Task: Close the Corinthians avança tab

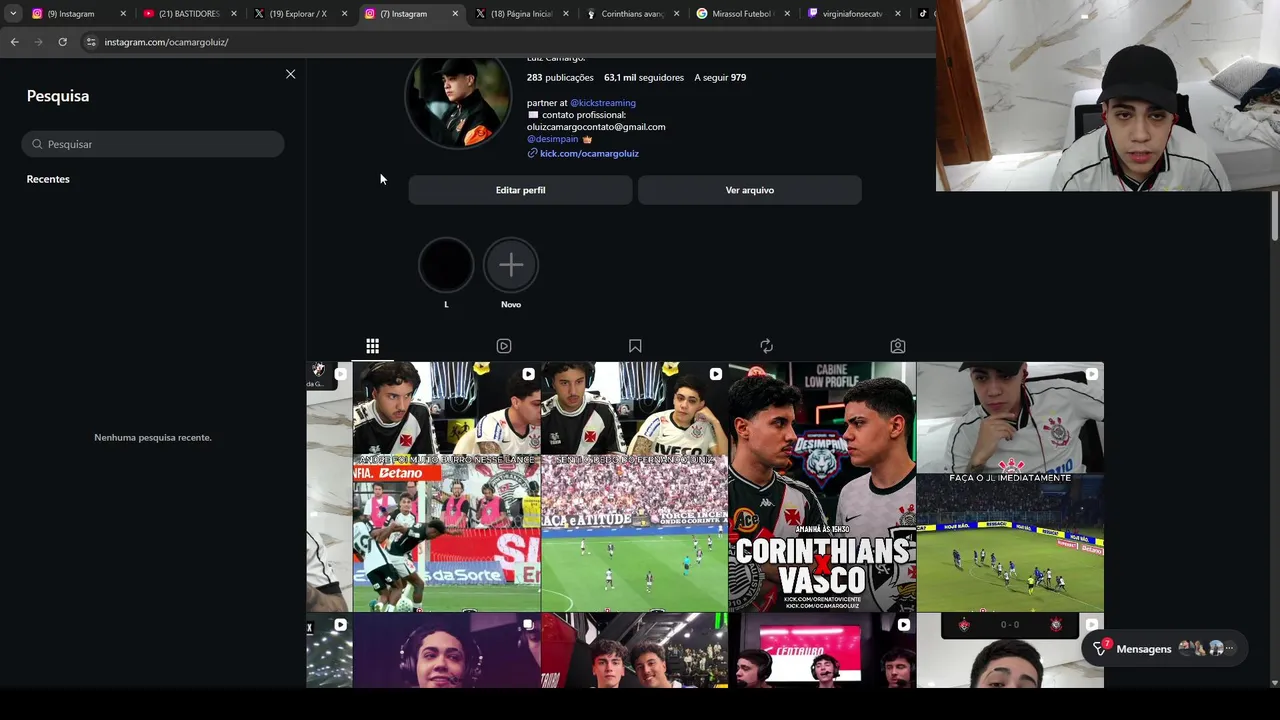Action: pos(677,14)
